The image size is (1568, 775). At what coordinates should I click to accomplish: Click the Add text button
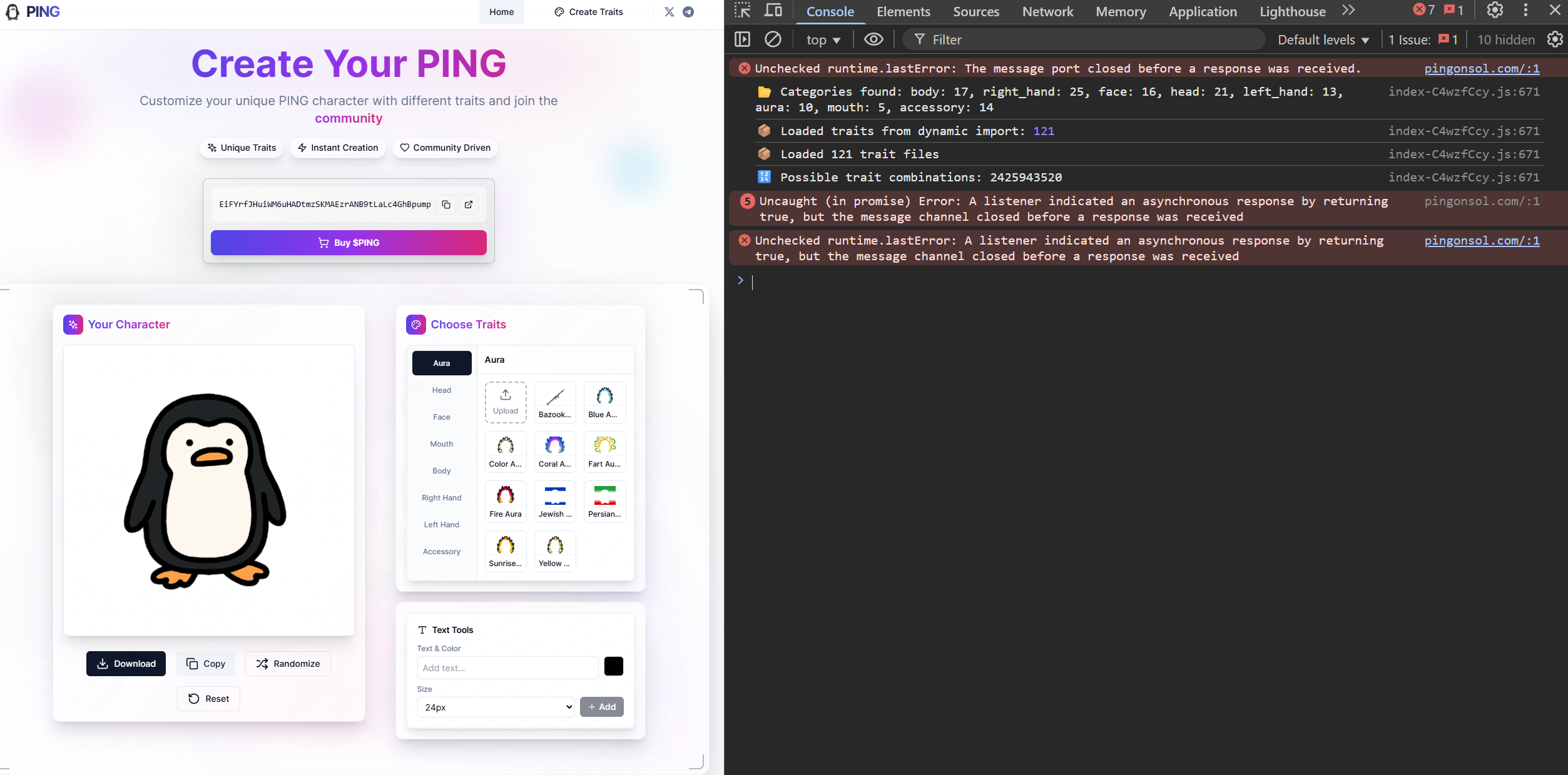(x=602, y=707)
